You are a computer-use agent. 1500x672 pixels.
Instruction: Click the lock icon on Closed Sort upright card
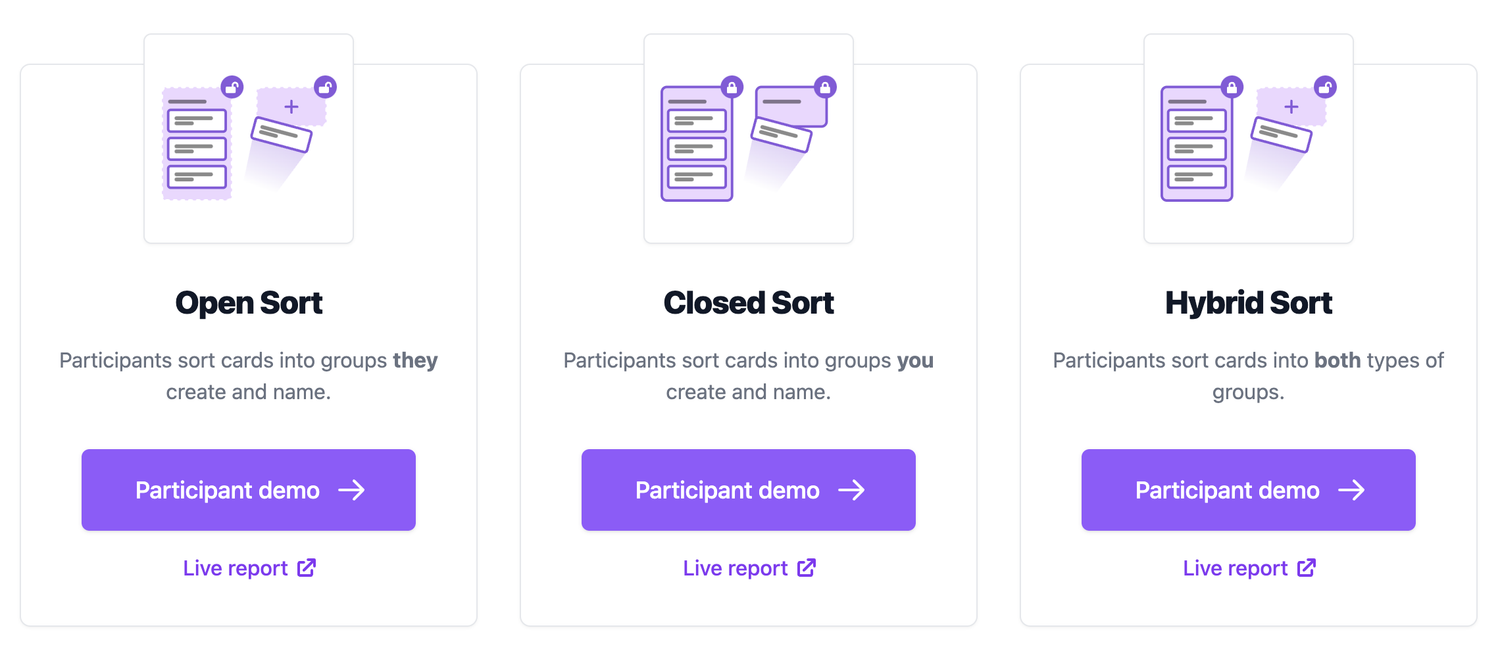(x=731, y=87)
